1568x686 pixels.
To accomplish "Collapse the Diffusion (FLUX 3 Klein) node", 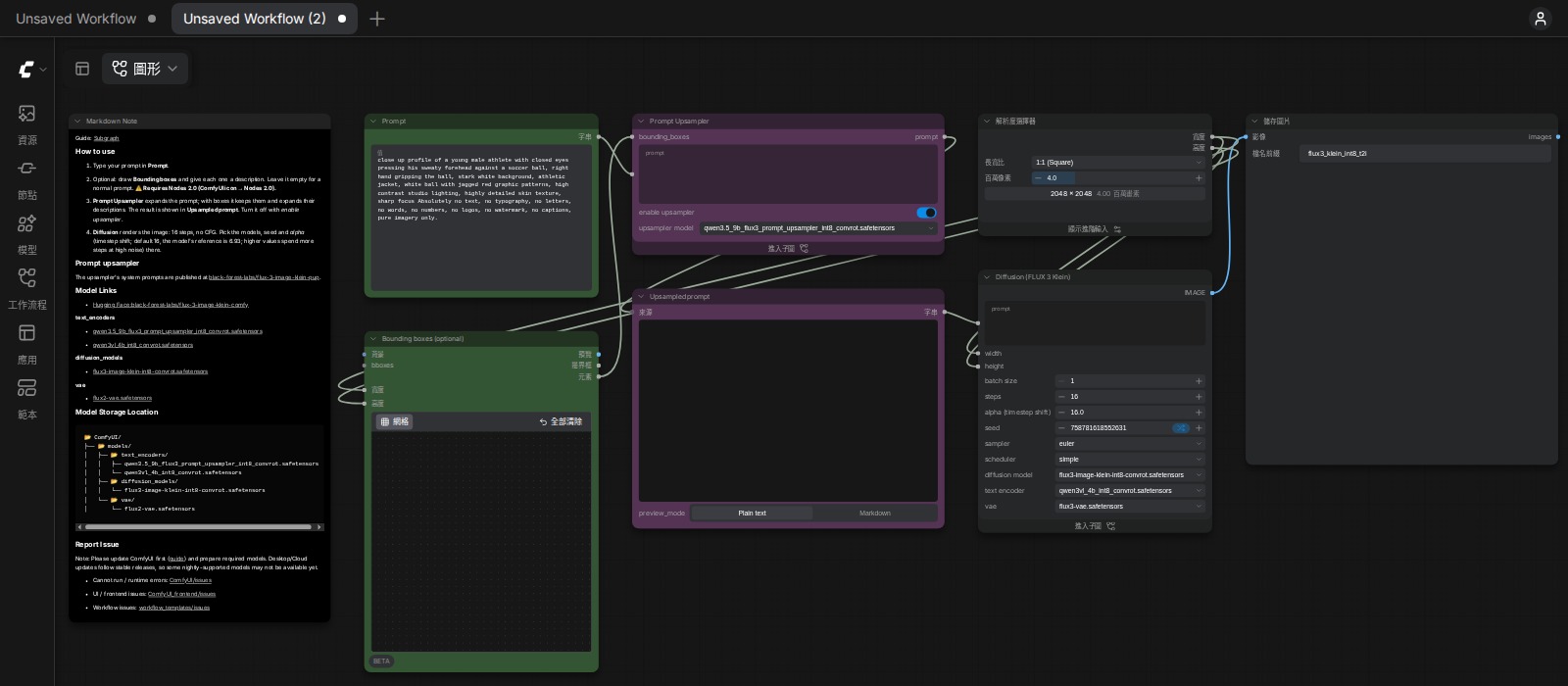I will click(x=987, y=277).
